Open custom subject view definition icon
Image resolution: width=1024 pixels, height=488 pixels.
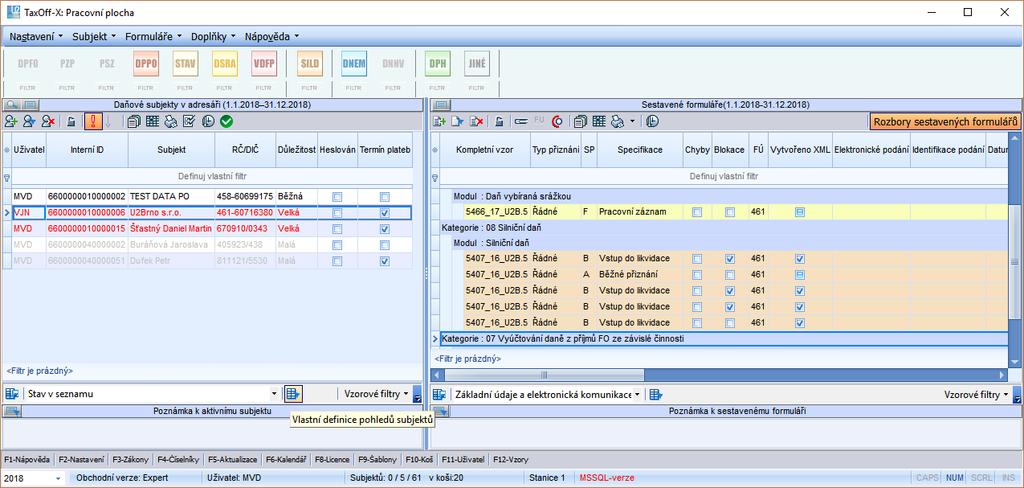tap(293, 394)
